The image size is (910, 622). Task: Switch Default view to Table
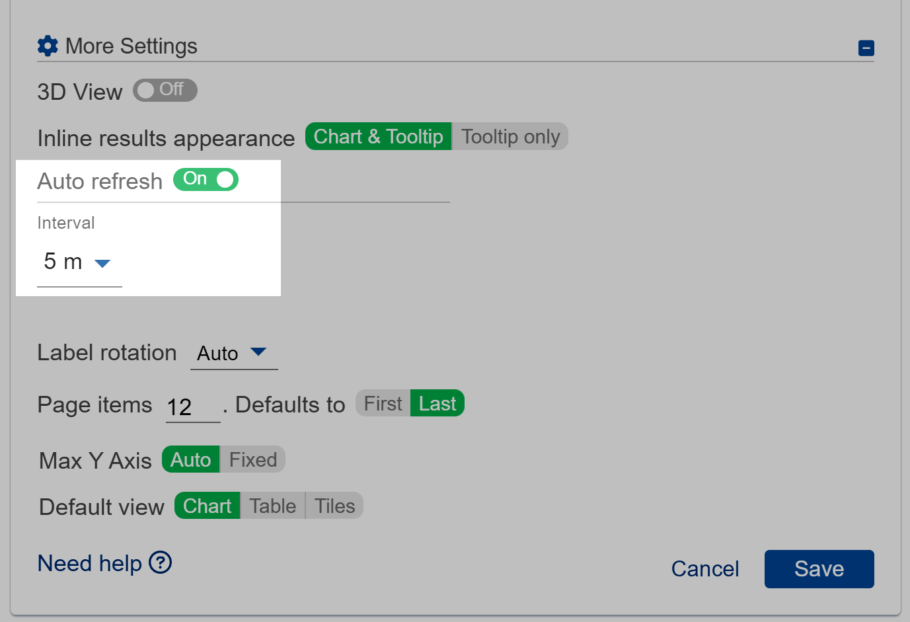point(272,506)
